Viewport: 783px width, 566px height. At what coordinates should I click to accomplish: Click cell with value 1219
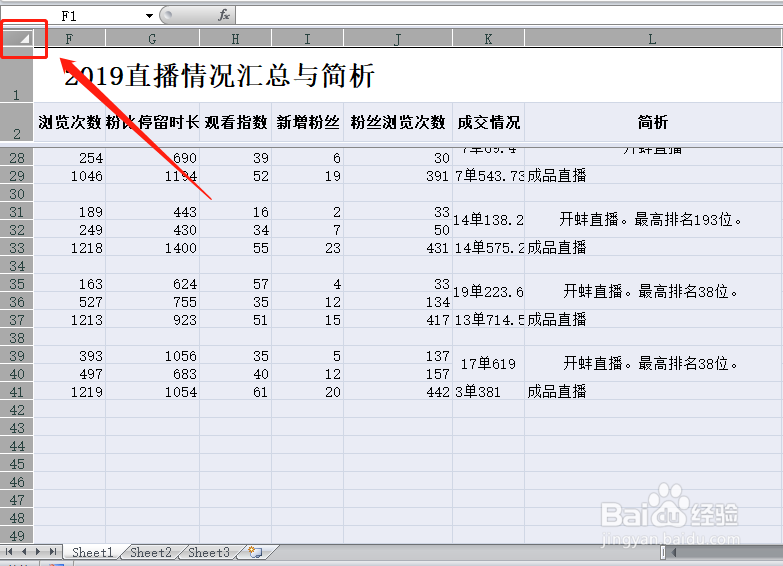69,392
